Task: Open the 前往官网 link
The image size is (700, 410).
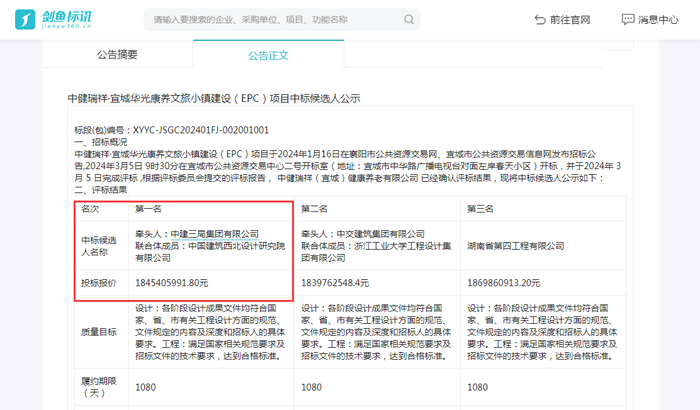Action: coord(570,20)
